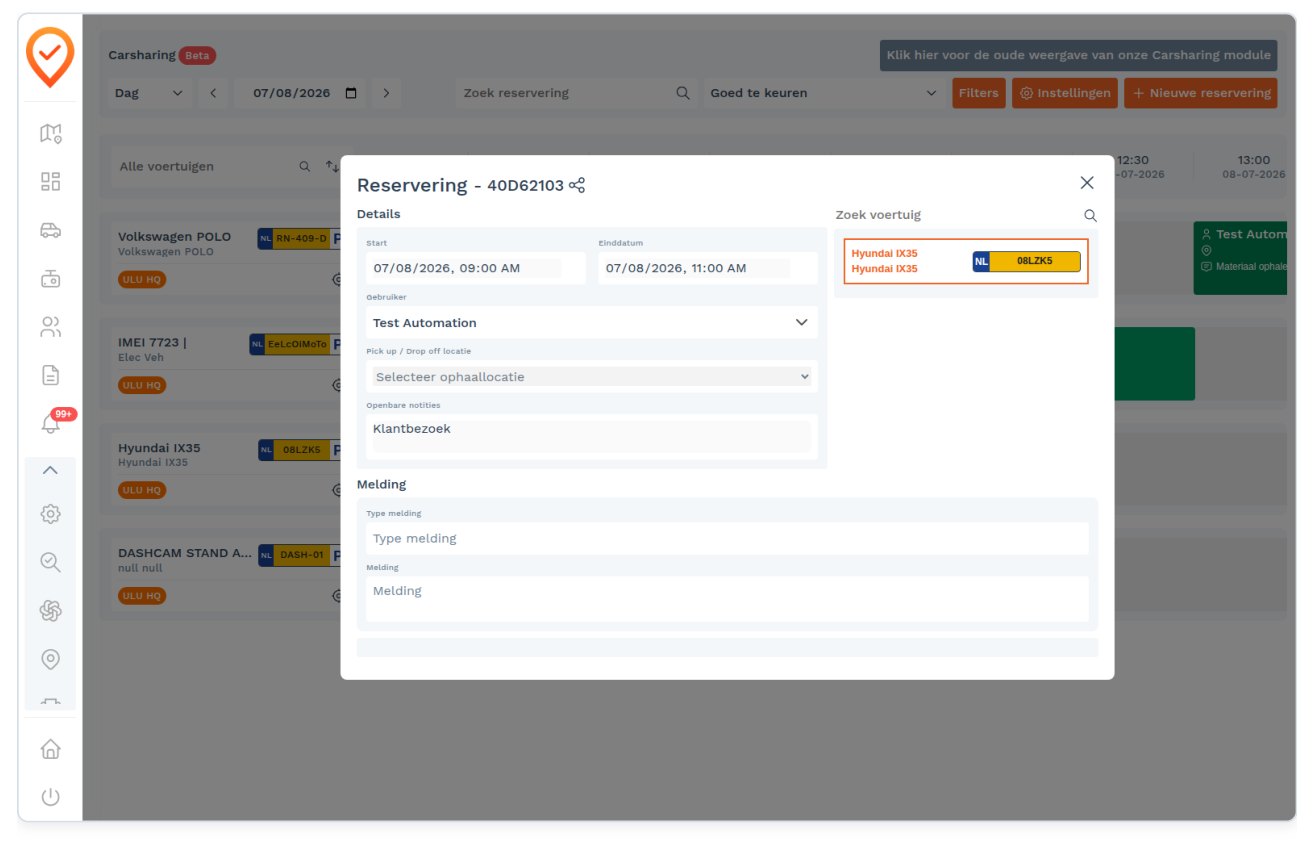The height and width of the screenshot is (843, 1314).
Task: Toggle vehicle sort order arrows icon
Action: coord(332,167)
